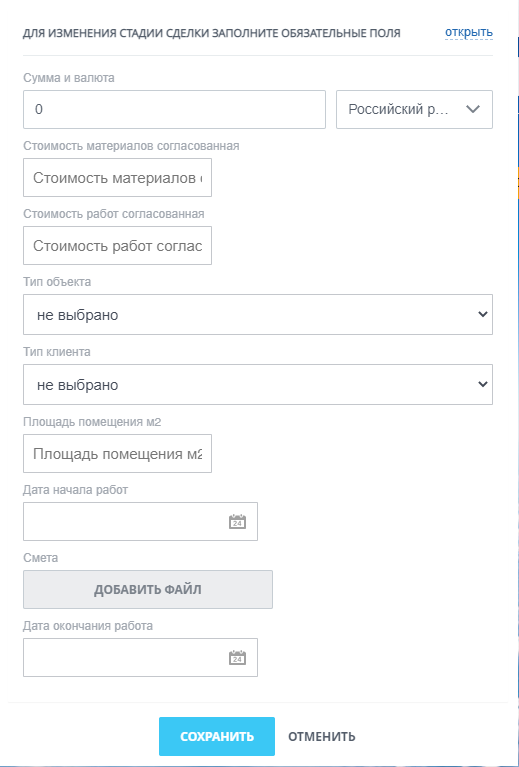Focus the sum amount field containing 0
This screenshot has width=519, height=767.
click(x=174, y=110)
